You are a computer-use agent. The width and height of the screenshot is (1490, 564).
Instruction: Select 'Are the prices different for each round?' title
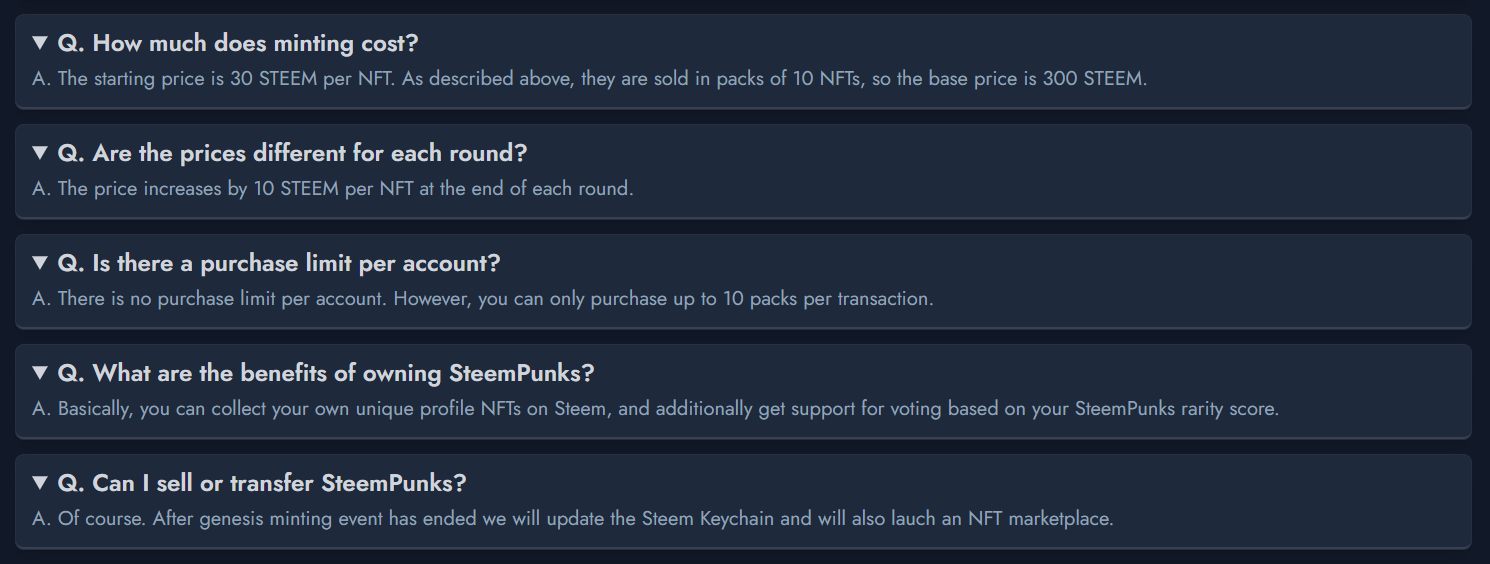click(292, 153)
